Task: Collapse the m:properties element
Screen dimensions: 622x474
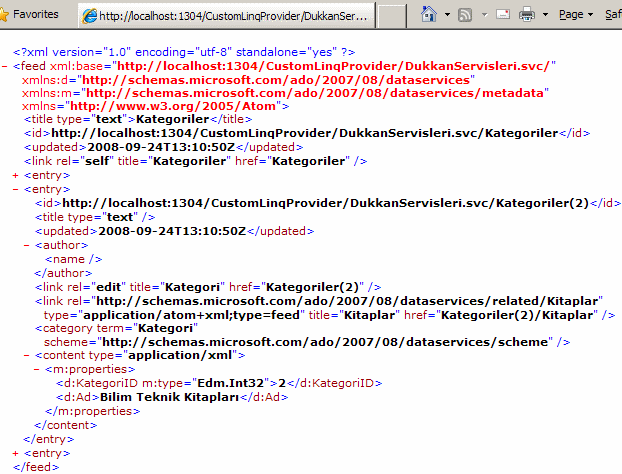Action: [39, 369]
